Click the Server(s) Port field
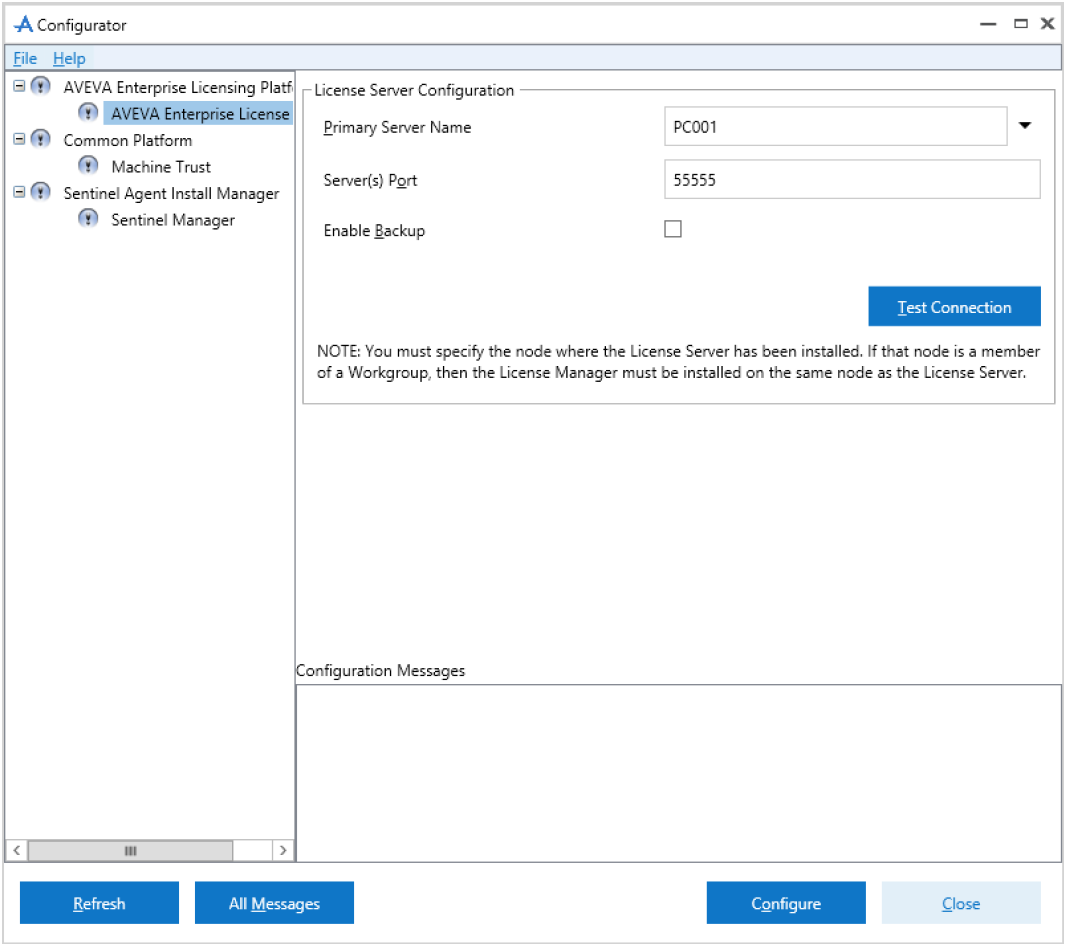 tap(855, 180)
